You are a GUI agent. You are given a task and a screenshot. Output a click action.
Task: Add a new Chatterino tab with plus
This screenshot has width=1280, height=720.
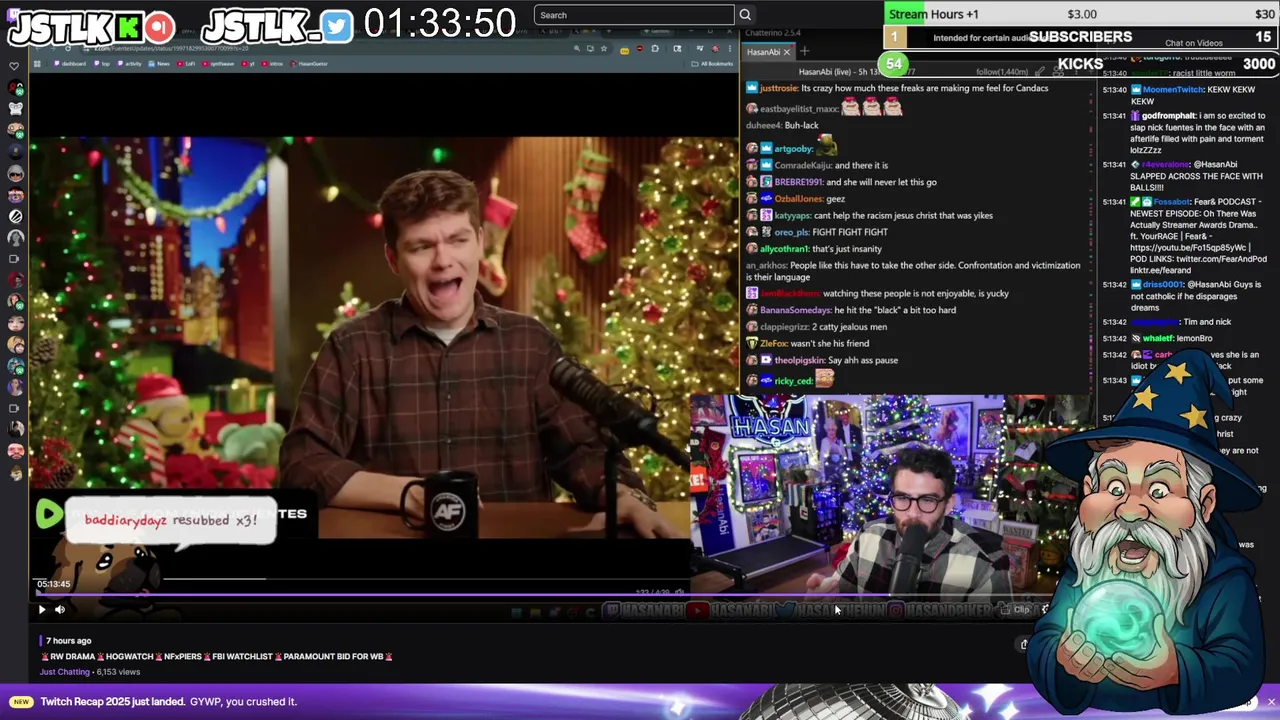[804, 52]
